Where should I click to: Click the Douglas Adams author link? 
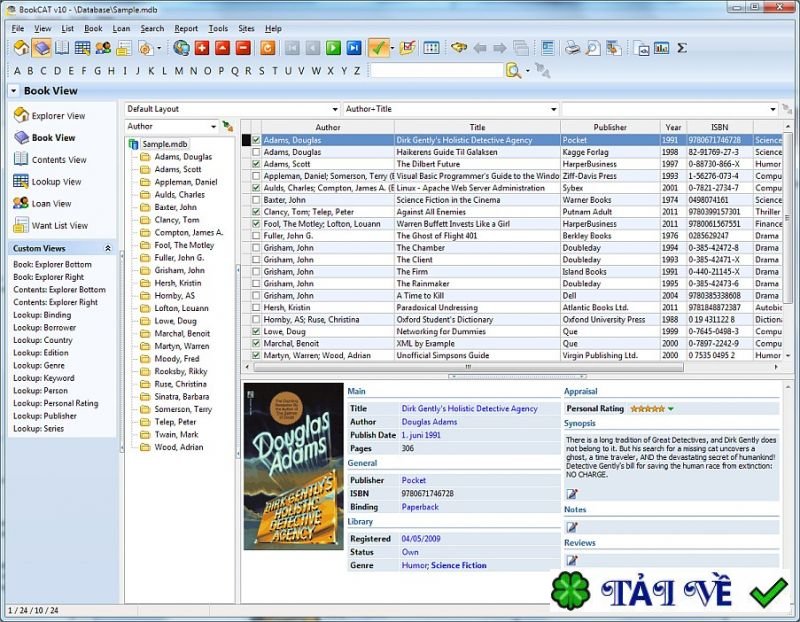coord(430,422)
